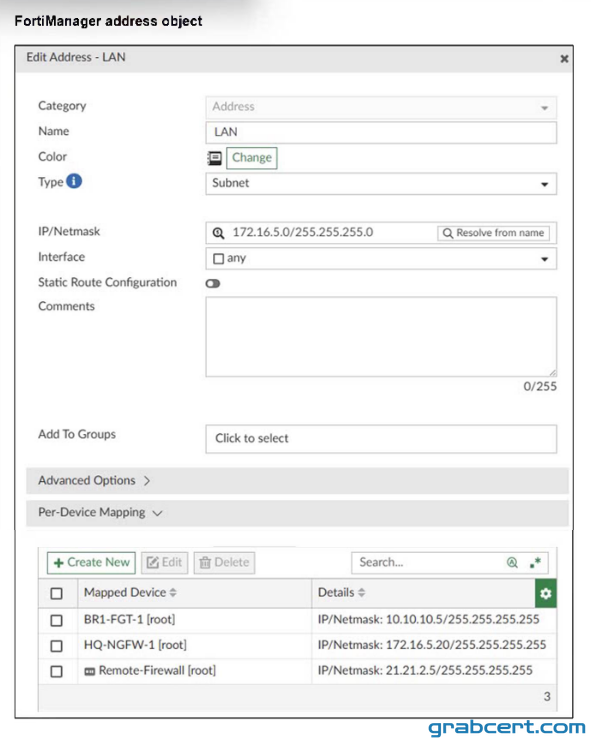
Task: Click Resolve from name button
Action: click(x=493, y=233)
